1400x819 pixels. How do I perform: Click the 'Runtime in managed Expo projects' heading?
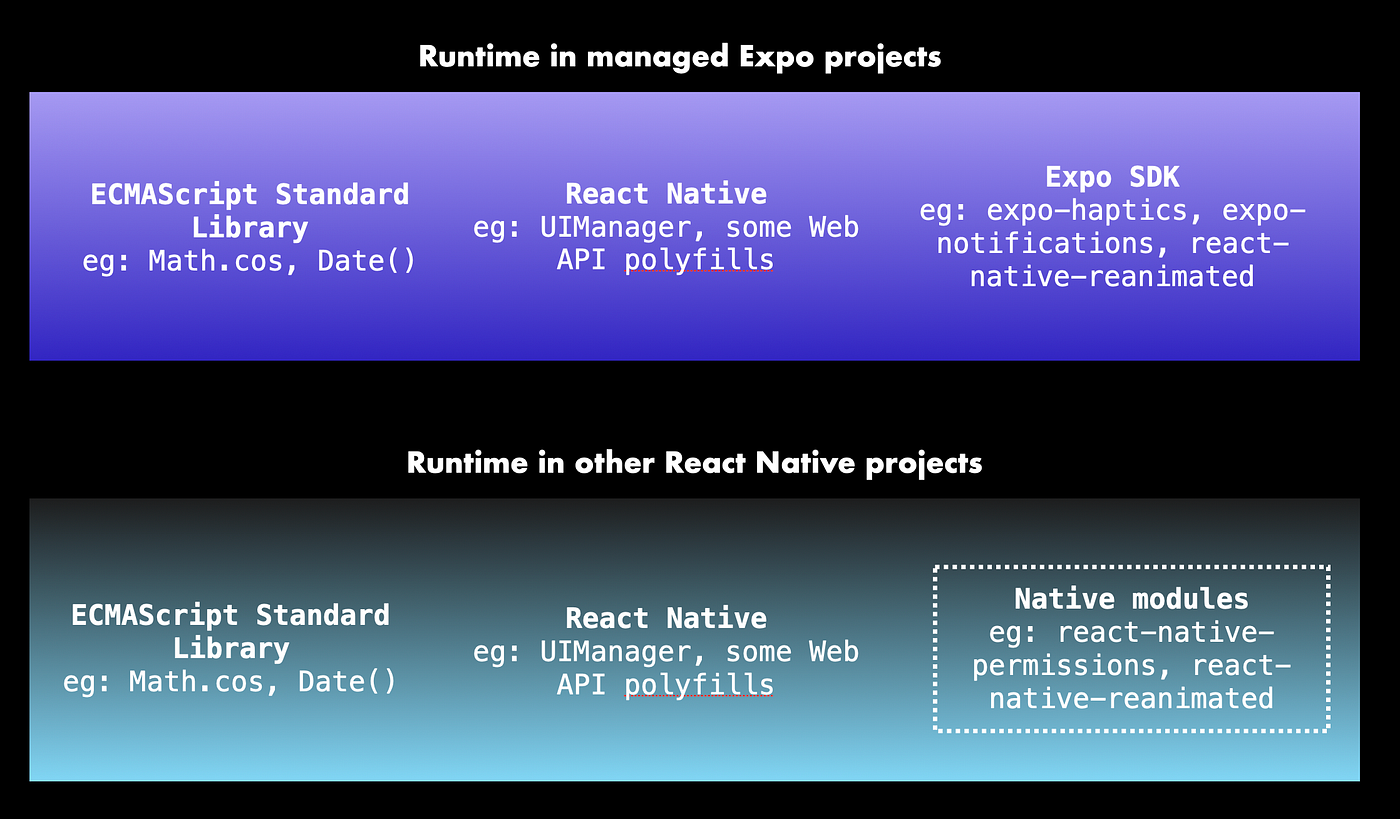(680, 56)
